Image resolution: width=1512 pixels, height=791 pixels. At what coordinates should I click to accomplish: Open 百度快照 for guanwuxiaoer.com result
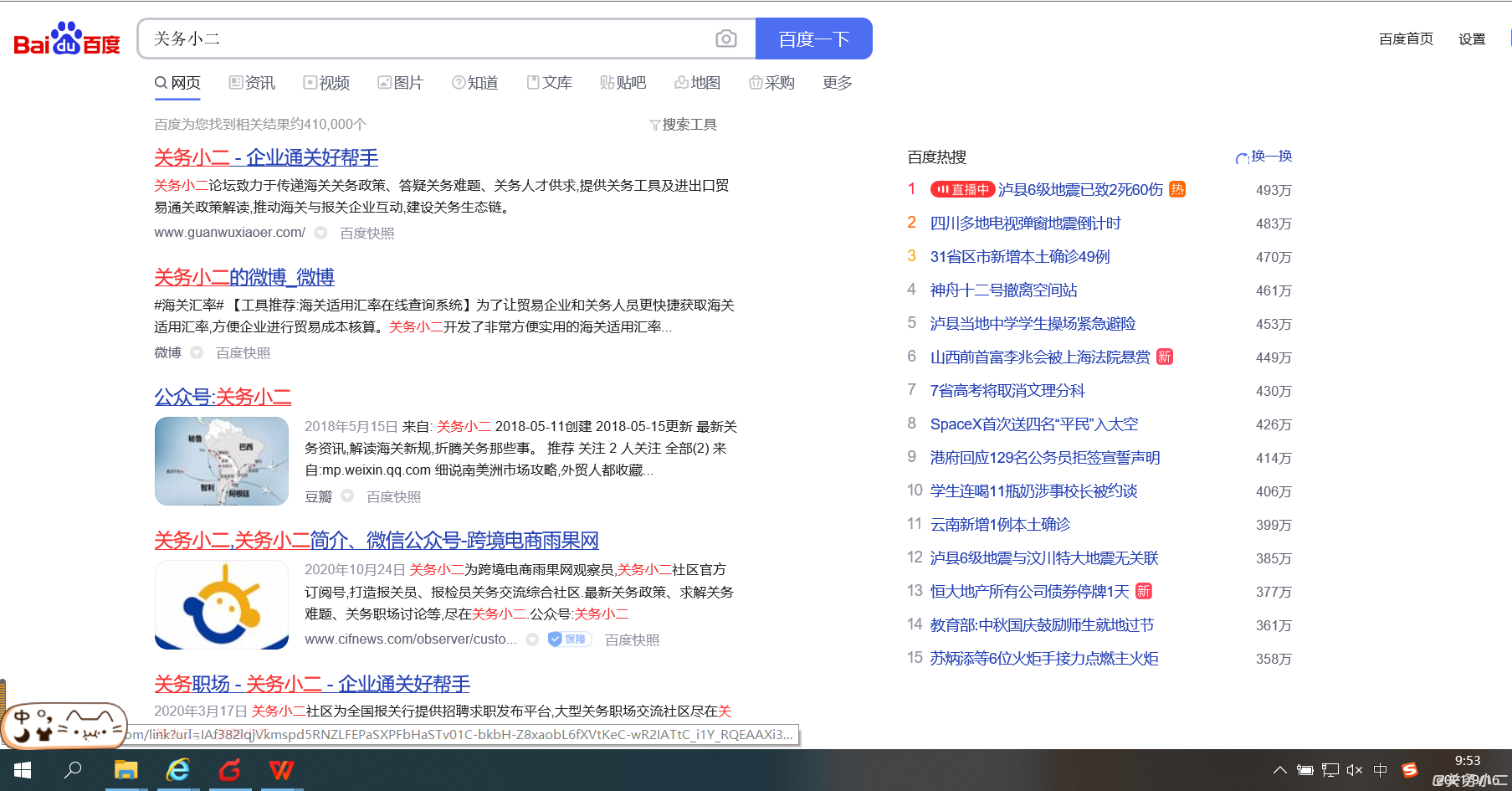click(x=366, y=234)
